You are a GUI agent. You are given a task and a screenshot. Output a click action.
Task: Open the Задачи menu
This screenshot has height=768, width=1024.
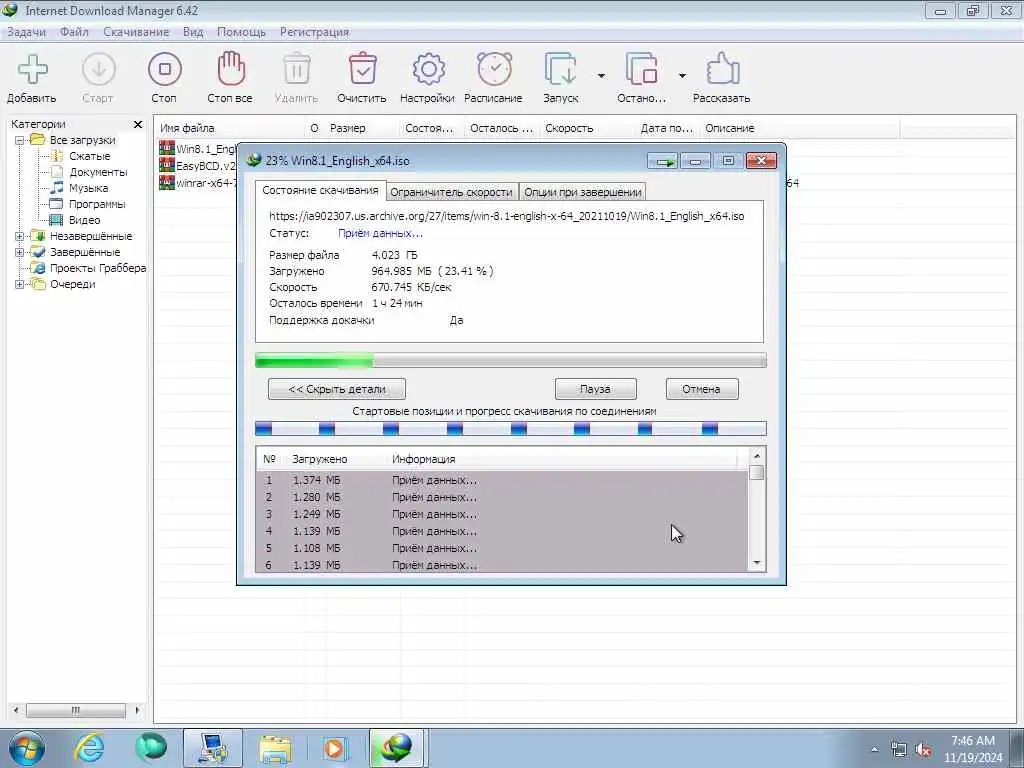(27, 32)
